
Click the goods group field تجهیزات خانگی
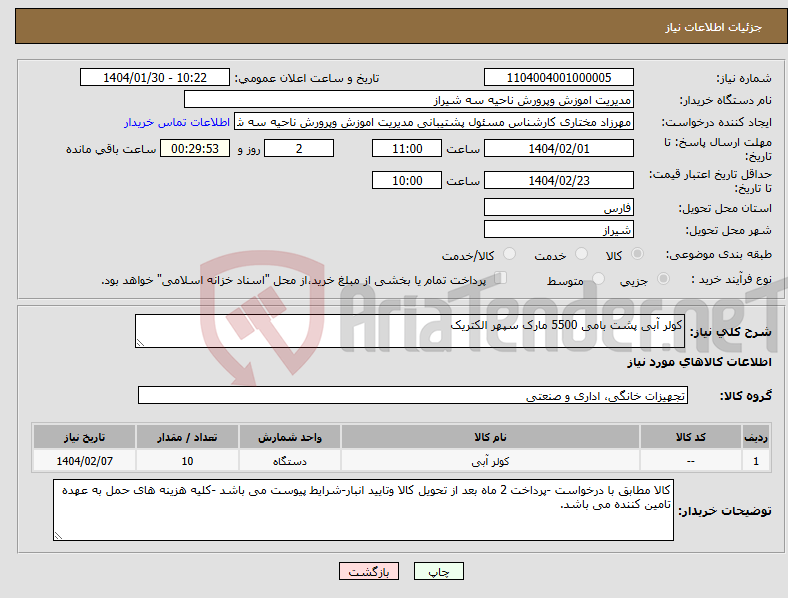[413, 395]
